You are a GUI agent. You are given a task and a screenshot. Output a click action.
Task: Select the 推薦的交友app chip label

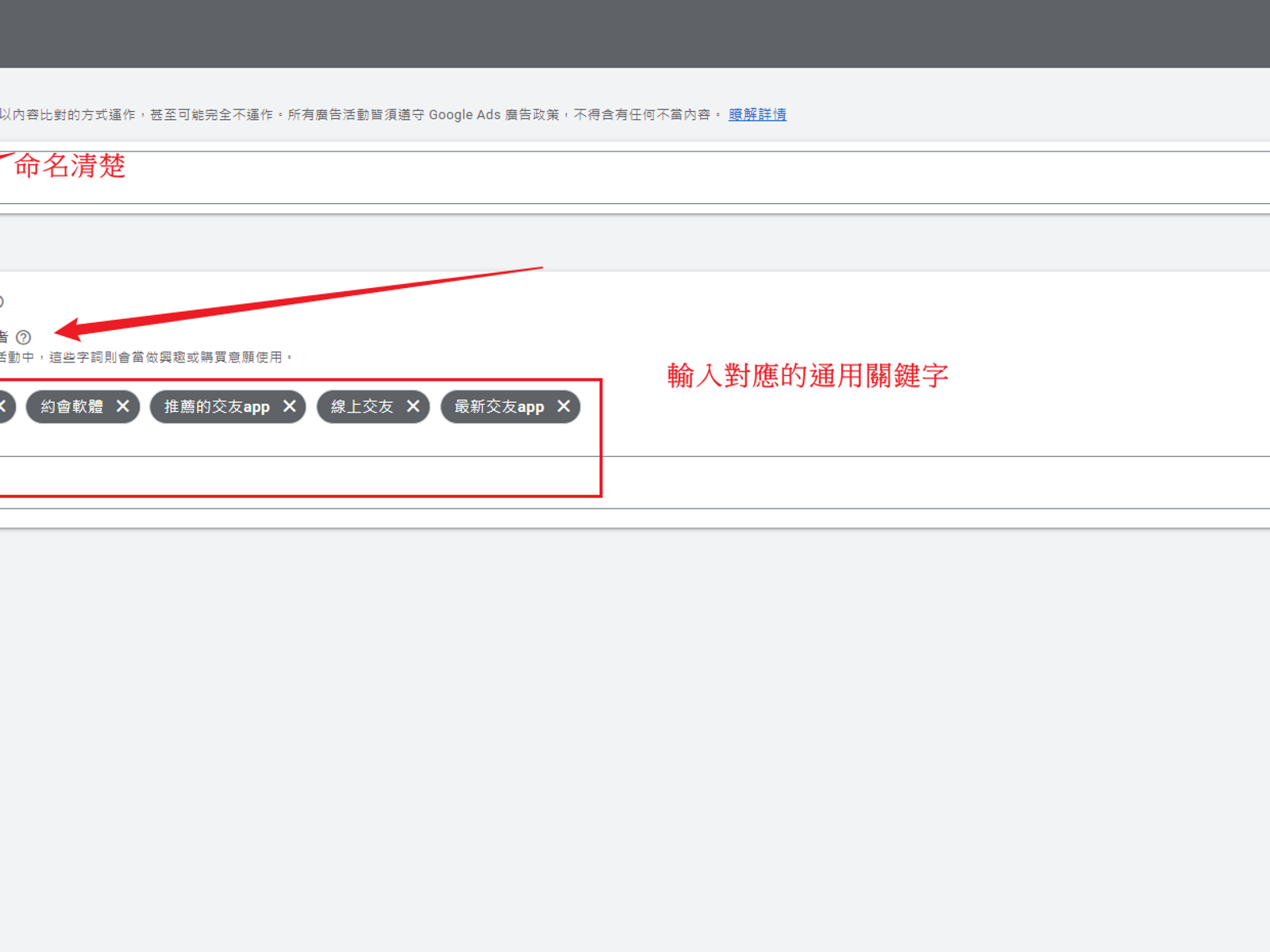pos(217,407)
